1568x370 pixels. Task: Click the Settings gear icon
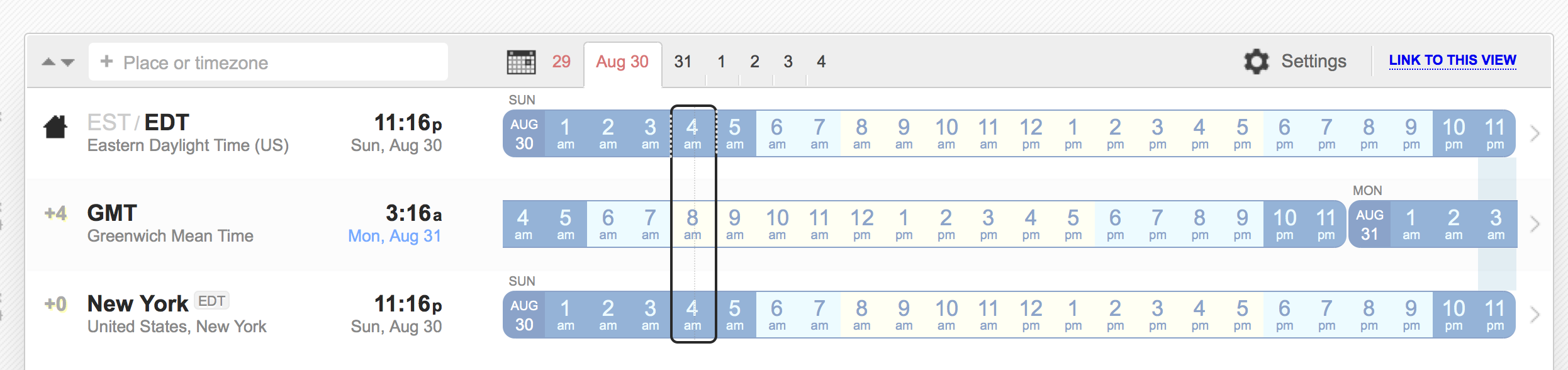[x=1256, y=62]
